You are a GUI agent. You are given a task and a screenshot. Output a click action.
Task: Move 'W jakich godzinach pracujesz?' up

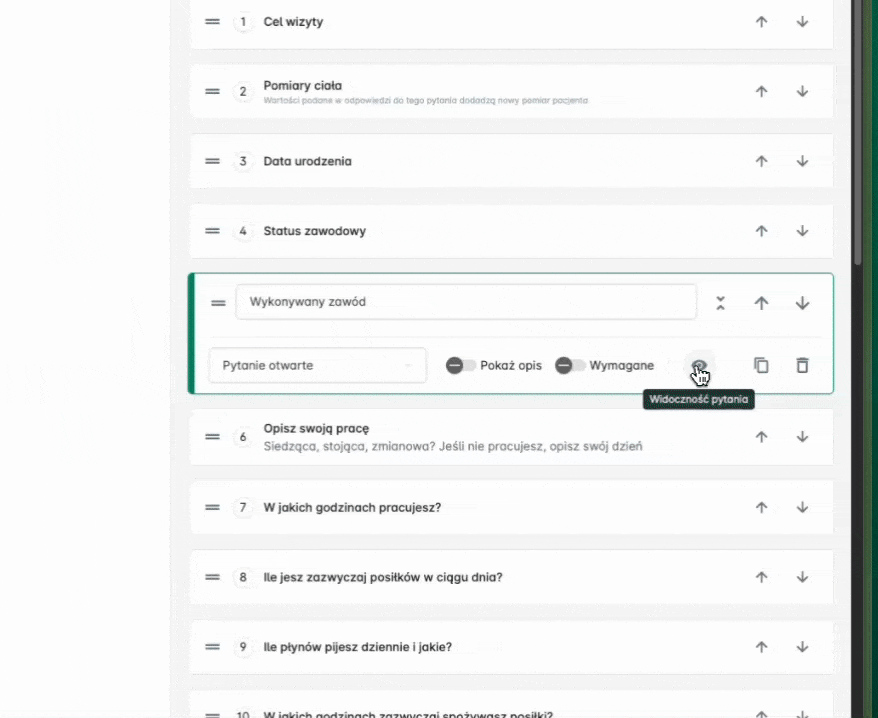(761, 507)
